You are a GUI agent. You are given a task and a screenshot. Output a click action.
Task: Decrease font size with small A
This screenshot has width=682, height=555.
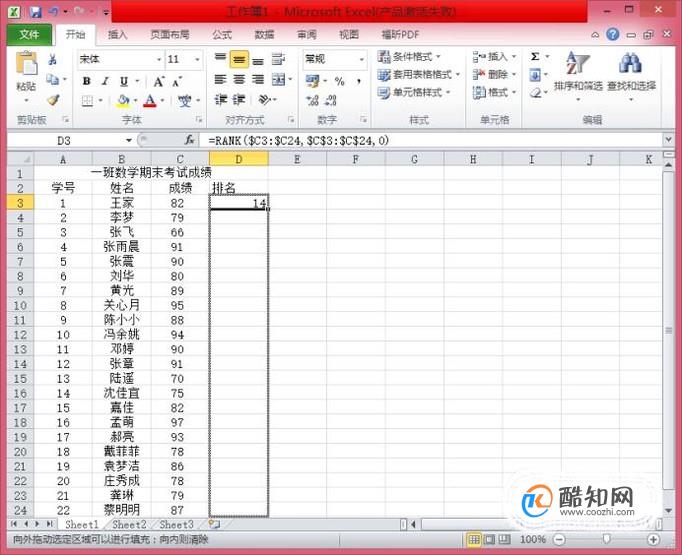[177, 81]
